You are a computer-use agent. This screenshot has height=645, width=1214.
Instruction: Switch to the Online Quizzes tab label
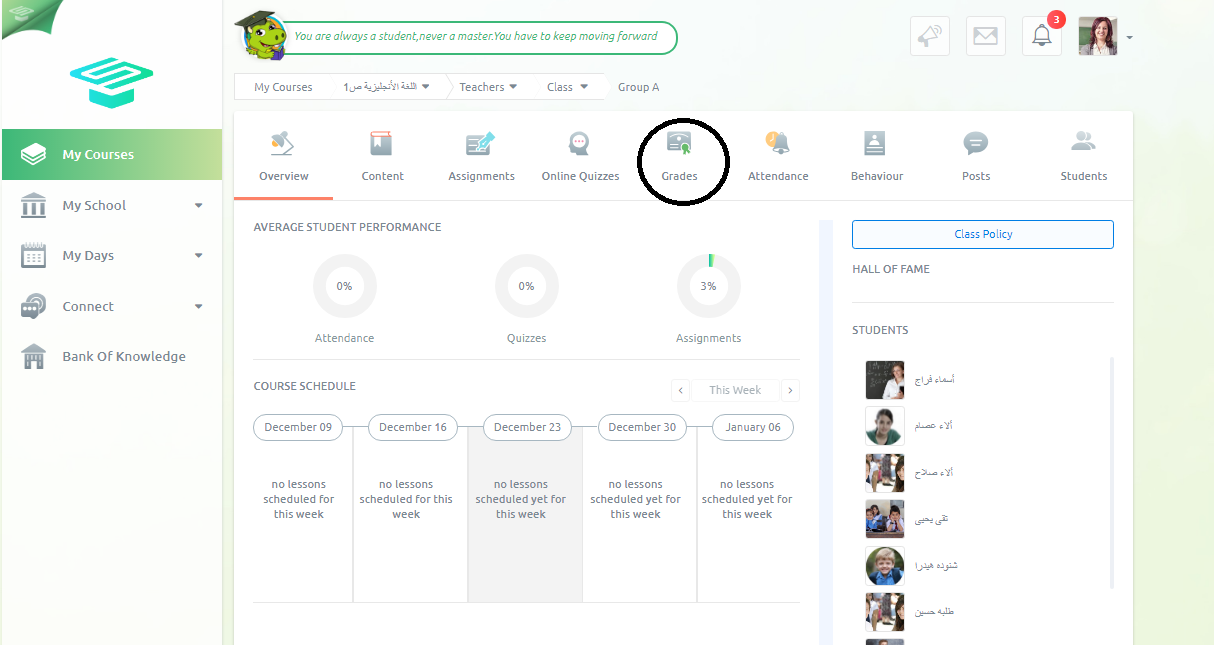(580, 176)
